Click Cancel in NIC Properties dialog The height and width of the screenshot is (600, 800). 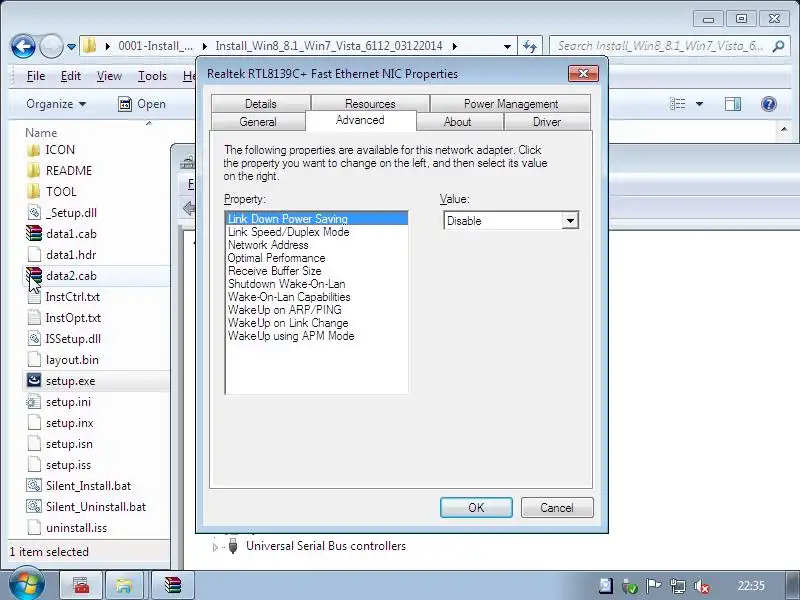(557, 508)
